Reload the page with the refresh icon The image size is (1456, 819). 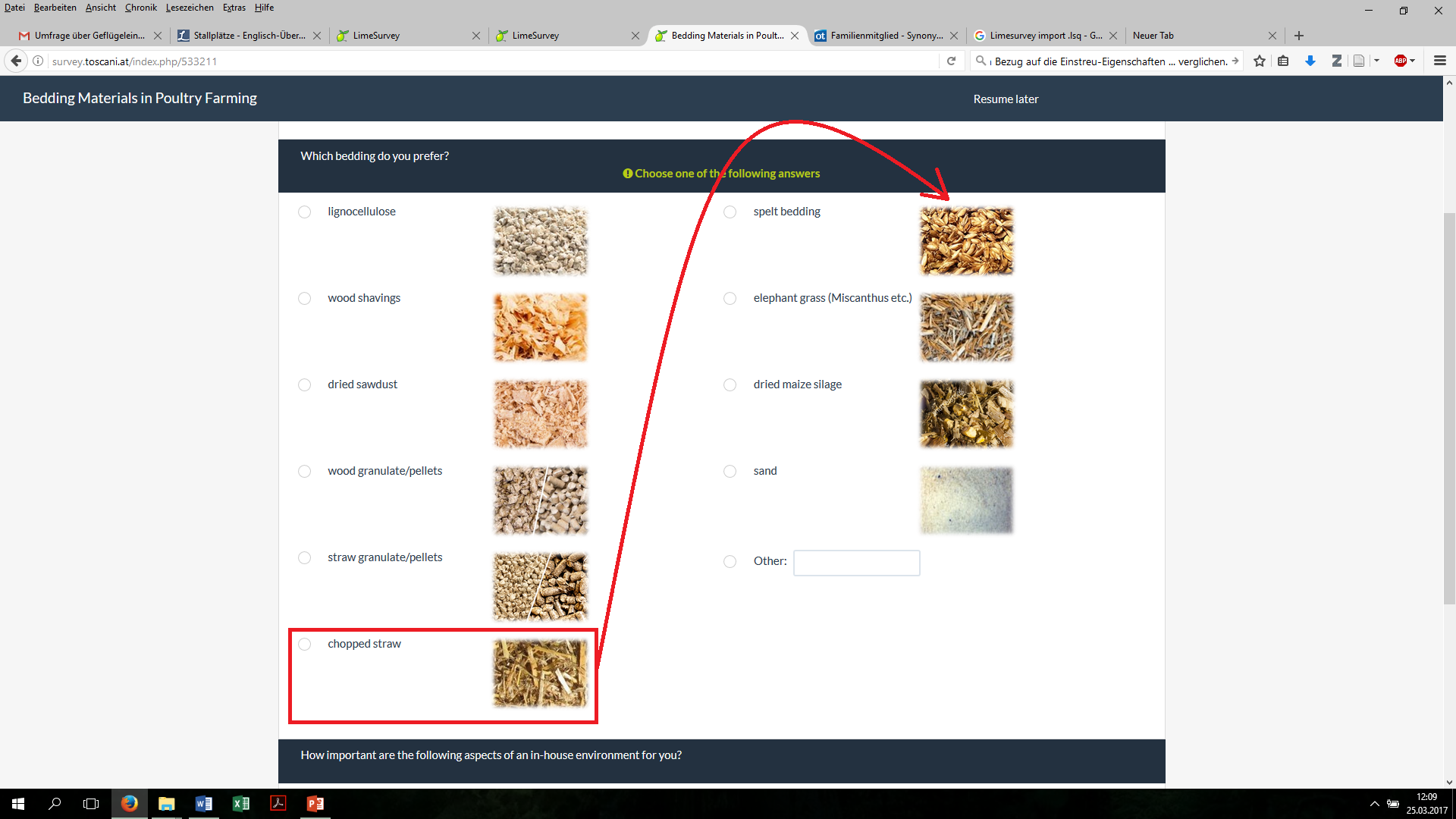pyautogui.click(x=951, y=61)
